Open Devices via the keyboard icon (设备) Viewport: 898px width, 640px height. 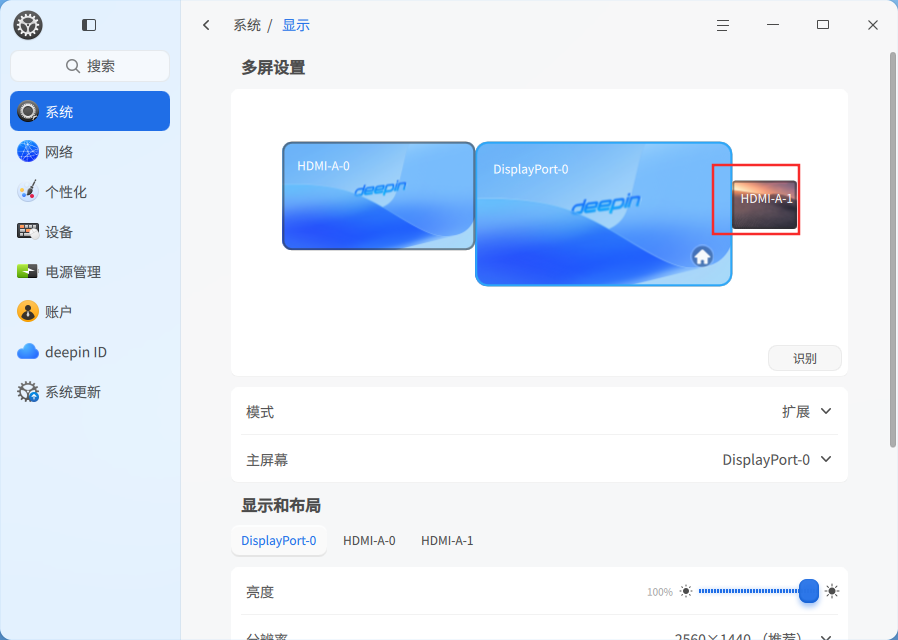click(27, 231)
